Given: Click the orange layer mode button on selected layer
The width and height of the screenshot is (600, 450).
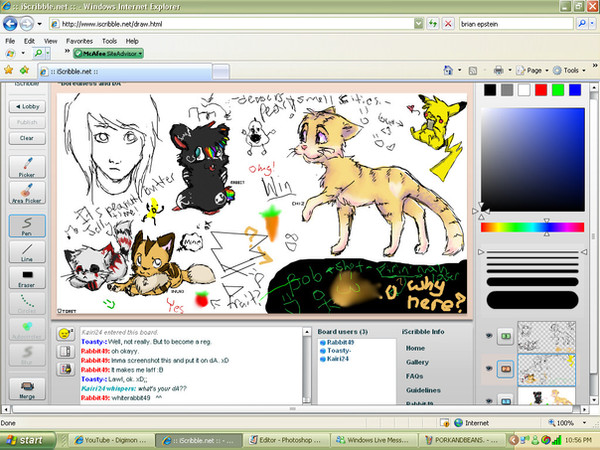Looking at the screenshot, I should 505,369.
